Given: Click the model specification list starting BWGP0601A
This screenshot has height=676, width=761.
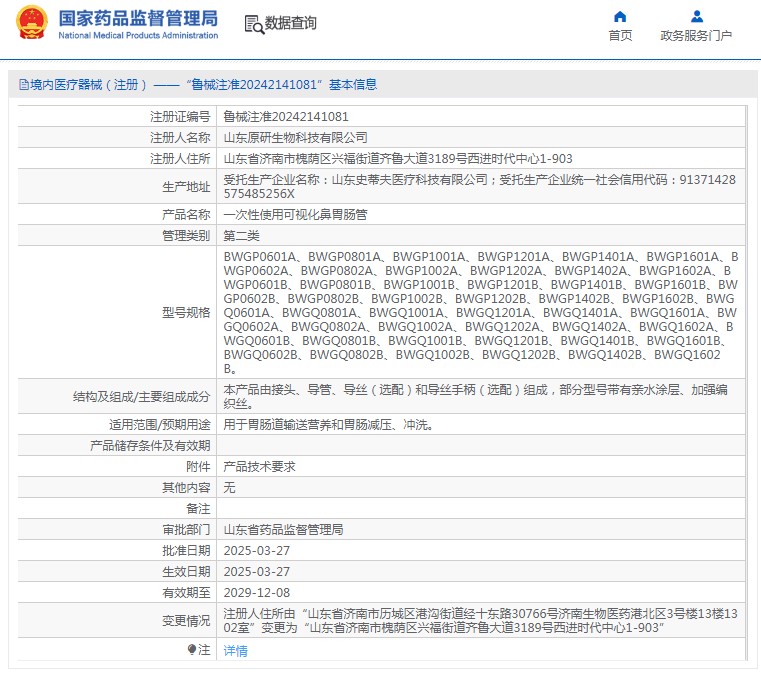Looking at the screenshot, I should coord(480,312).
